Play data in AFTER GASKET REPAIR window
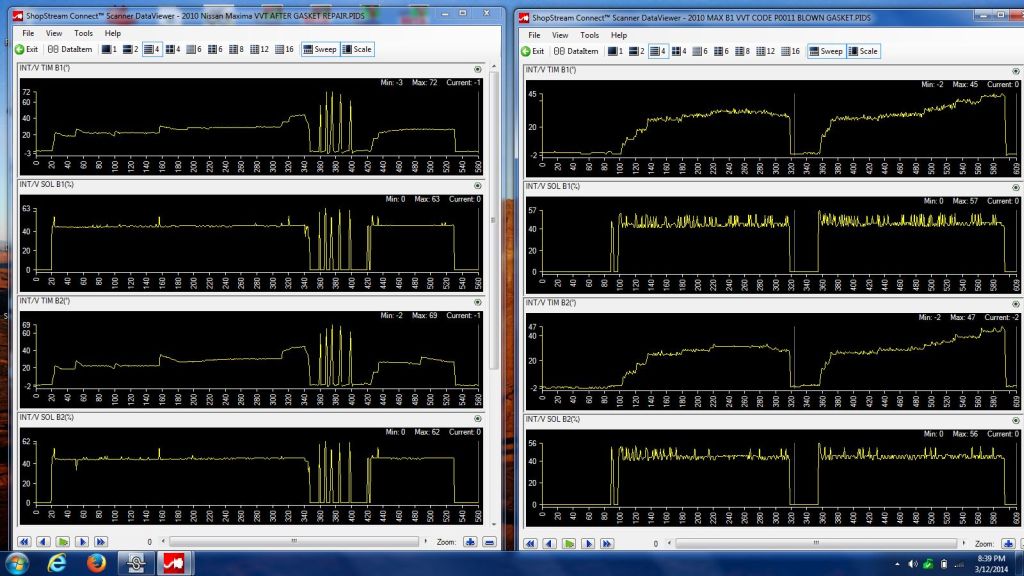1024x576 pixels. pyautogui.click(x=63, y=542)
